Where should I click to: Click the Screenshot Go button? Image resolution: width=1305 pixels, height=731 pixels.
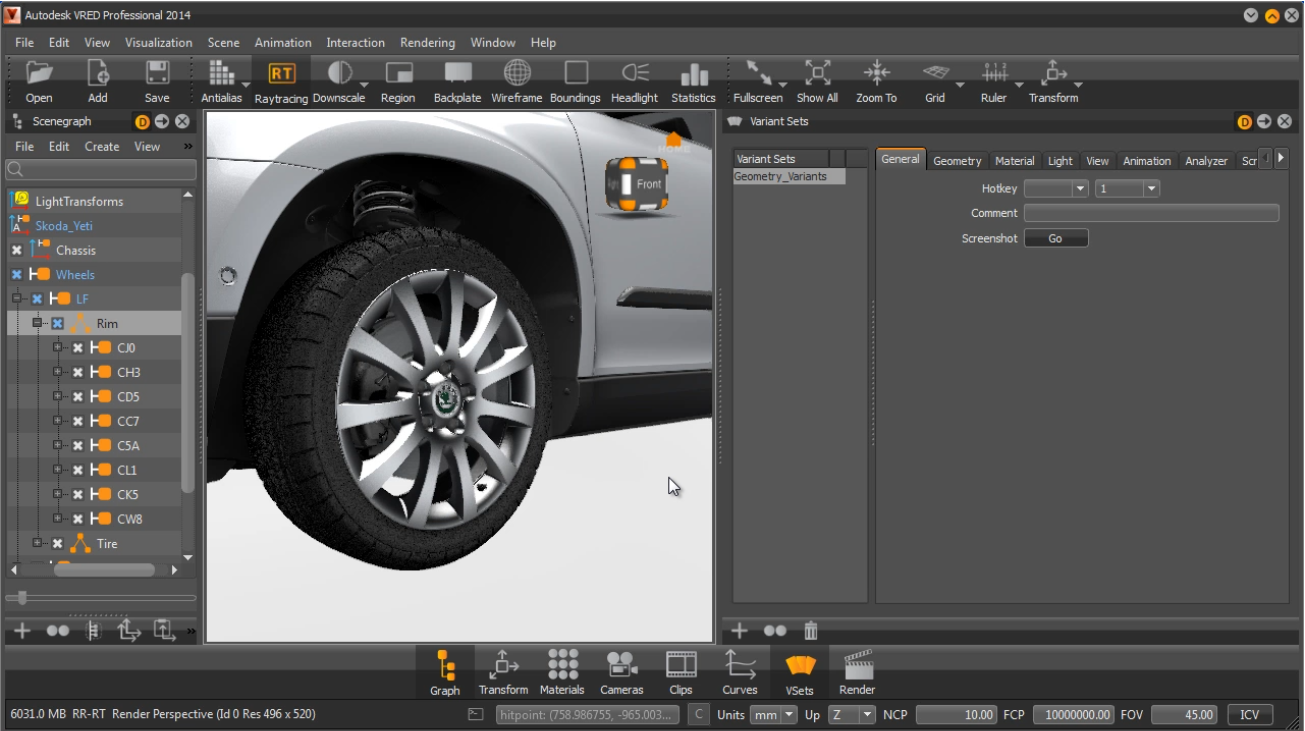point(1056,239)
